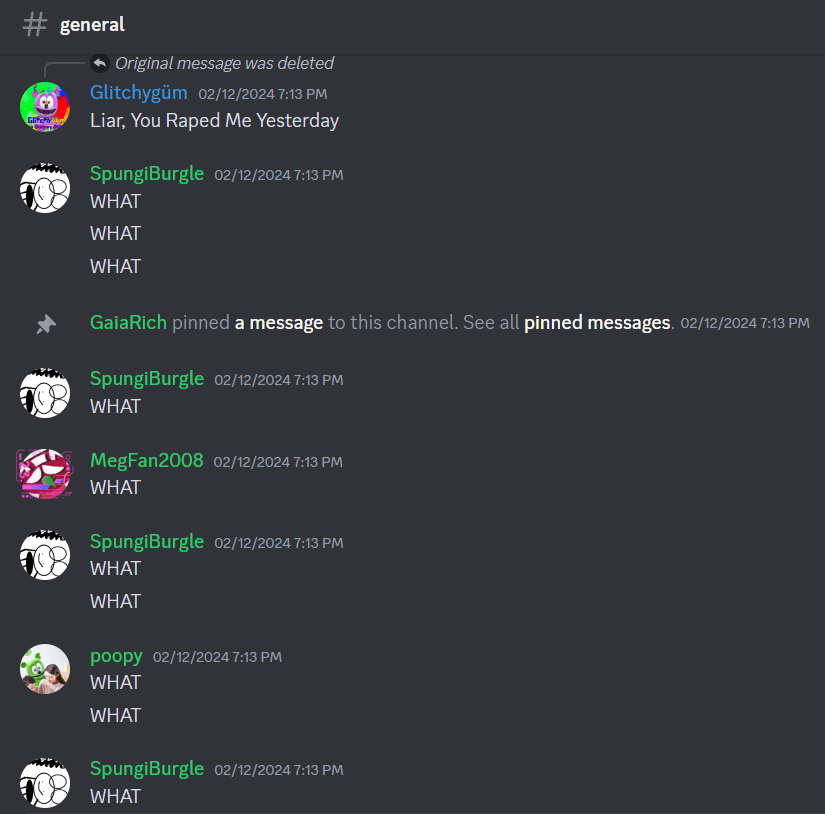Click SpungiBurgle's avatar at the bottom

tap(45, 783)
